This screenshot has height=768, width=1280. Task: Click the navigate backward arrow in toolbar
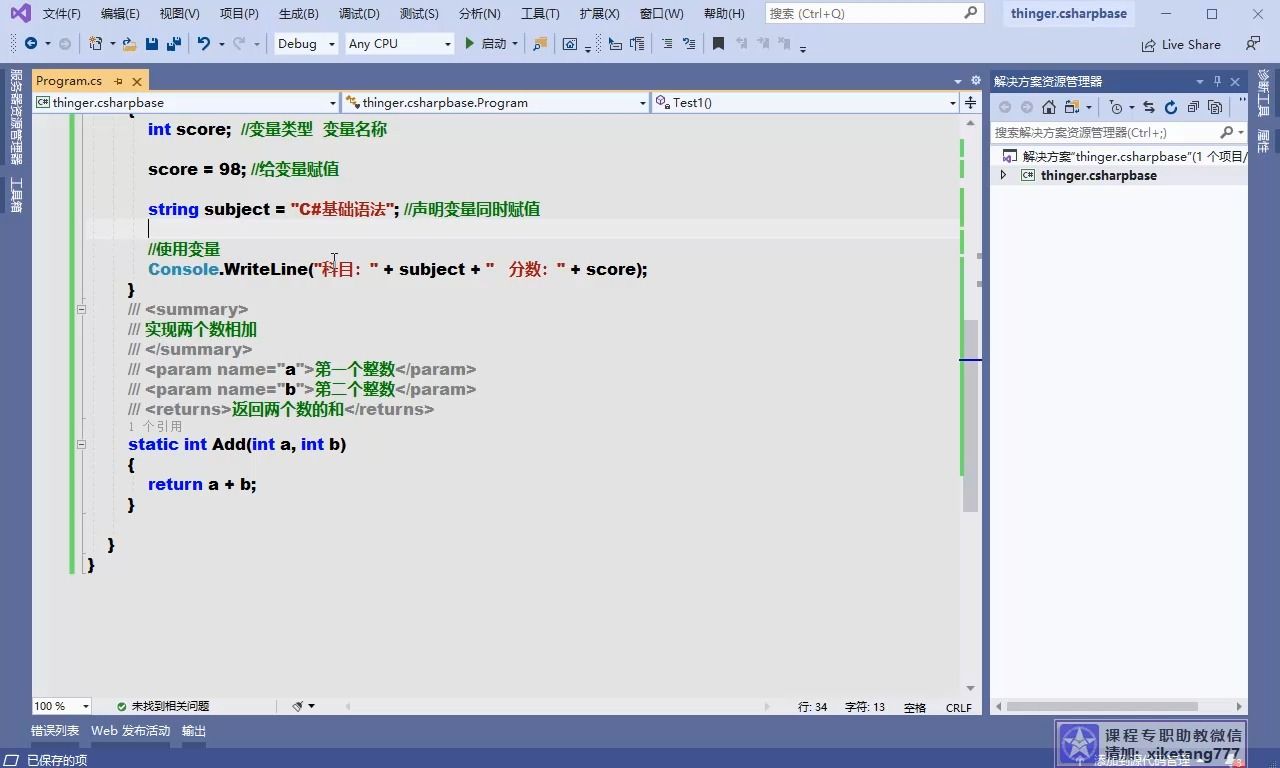(x=30, y=44)
